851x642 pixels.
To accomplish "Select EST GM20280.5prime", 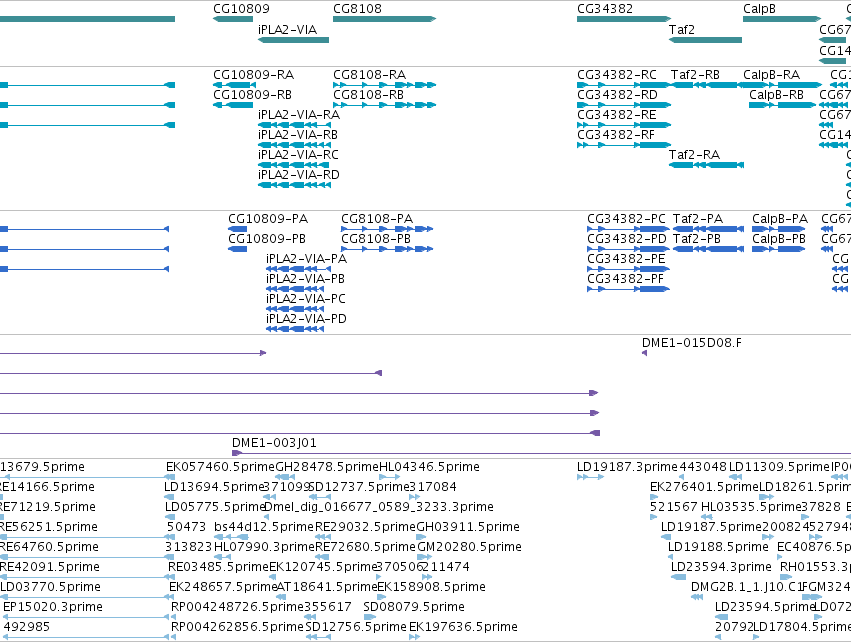I will point(469,547).
